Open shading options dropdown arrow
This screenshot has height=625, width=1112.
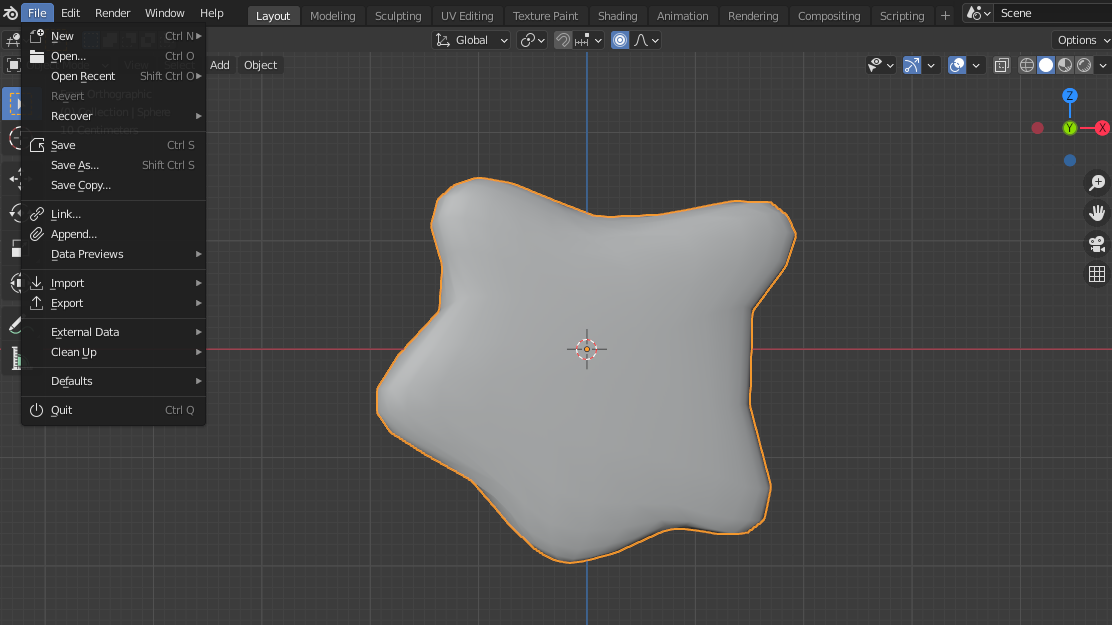pyautogui.click(x=1103, y=65)
